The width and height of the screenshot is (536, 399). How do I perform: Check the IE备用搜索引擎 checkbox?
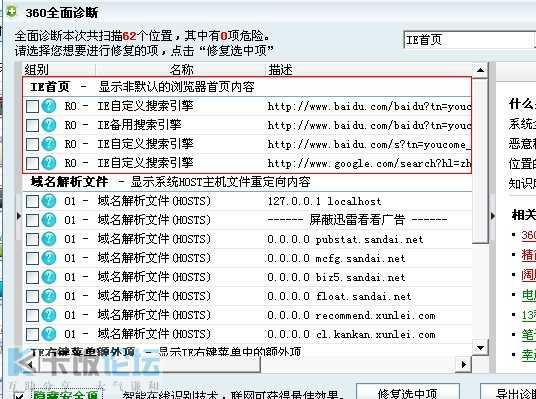point(32,125)
